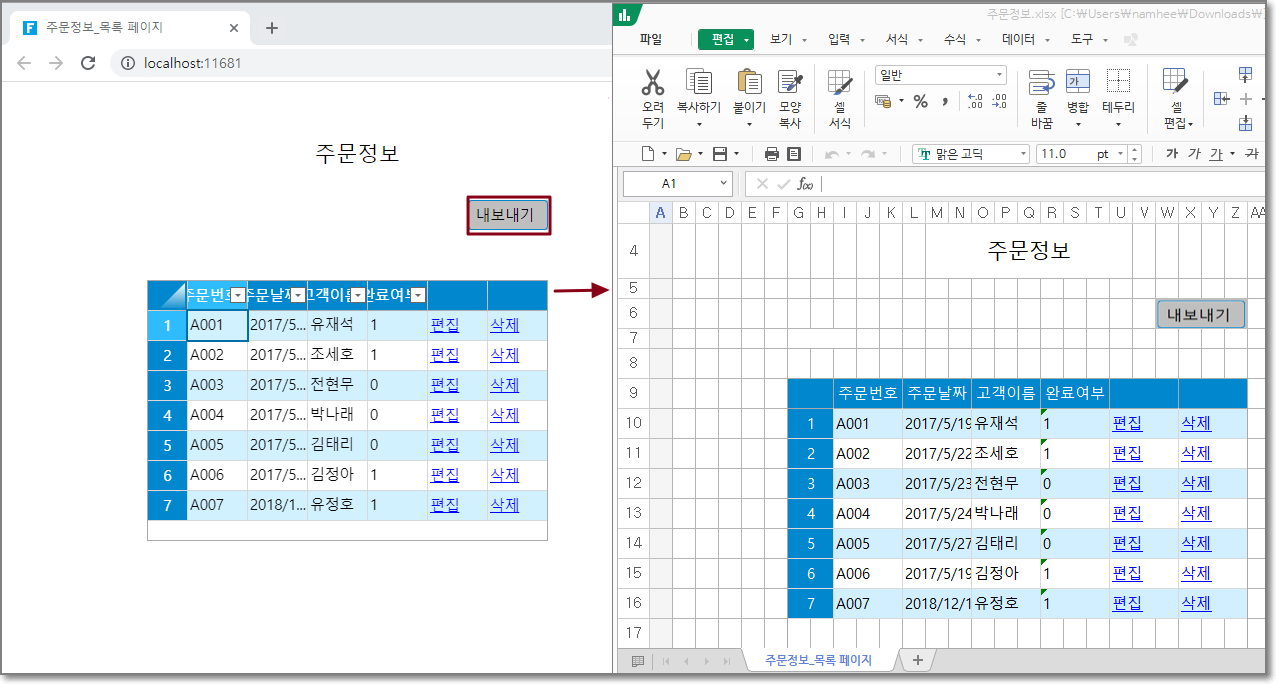Expand the 일반 number format dropdown

coord(999,75)
